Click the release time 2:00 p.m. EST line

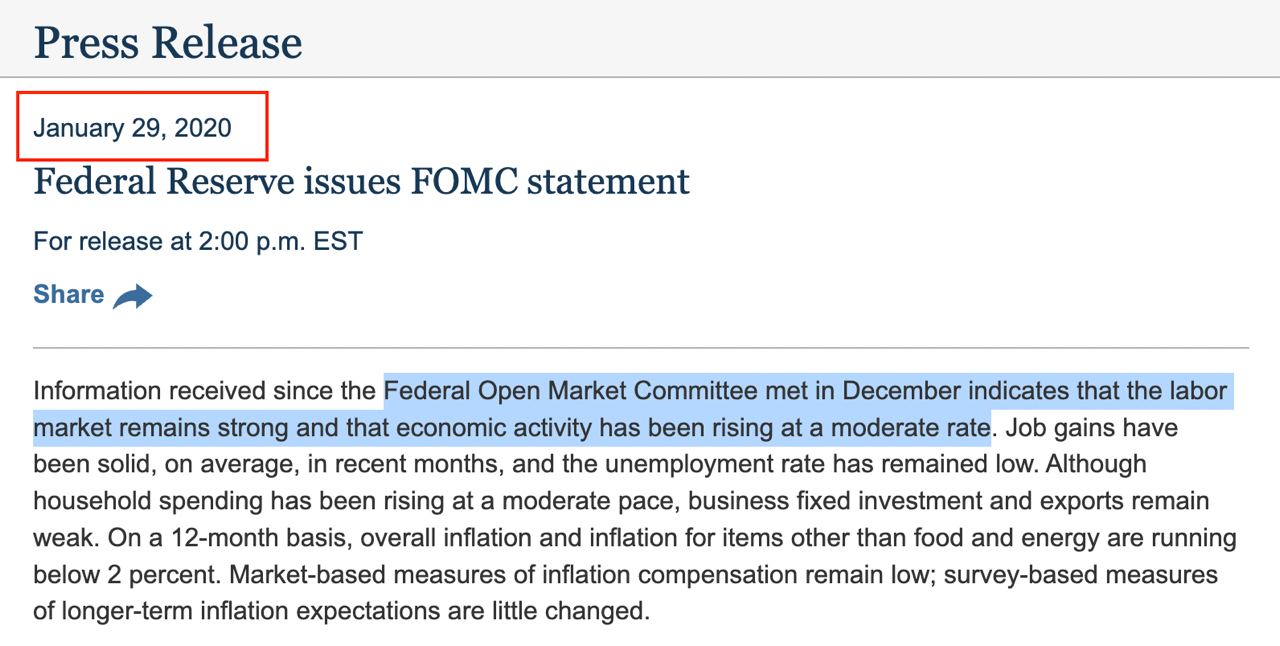point(198,241)
